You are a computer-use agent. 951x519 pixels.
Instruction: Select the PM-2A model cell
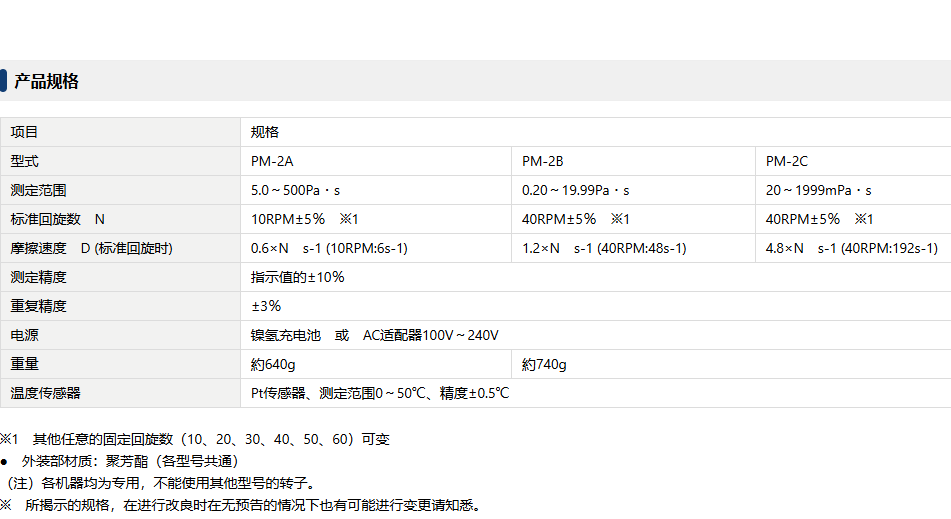coord(272,161)
